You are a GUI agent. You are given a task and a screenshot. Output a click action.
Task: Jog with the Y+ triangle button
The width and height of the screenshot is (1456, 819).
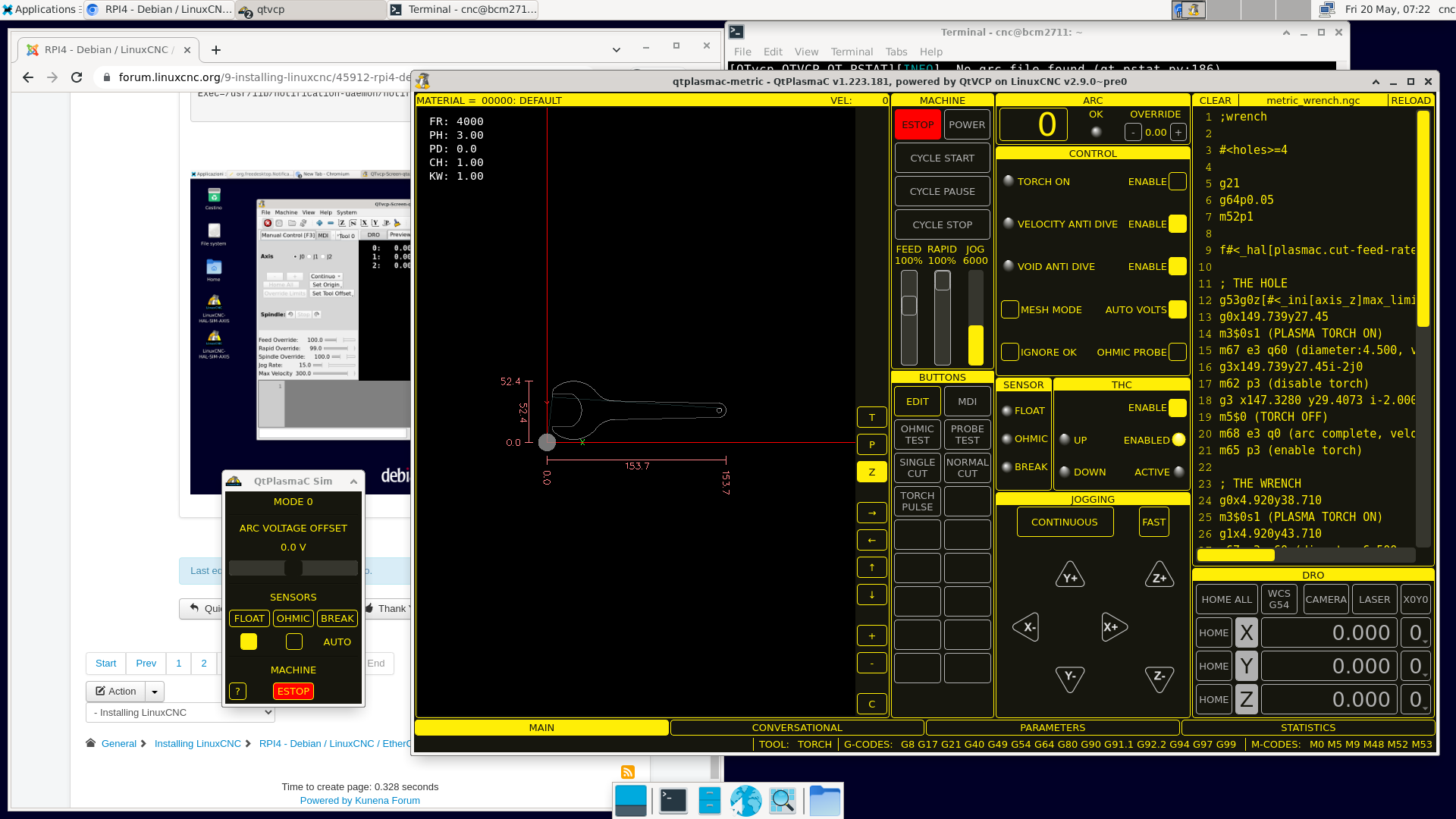tap(1070, 576)
